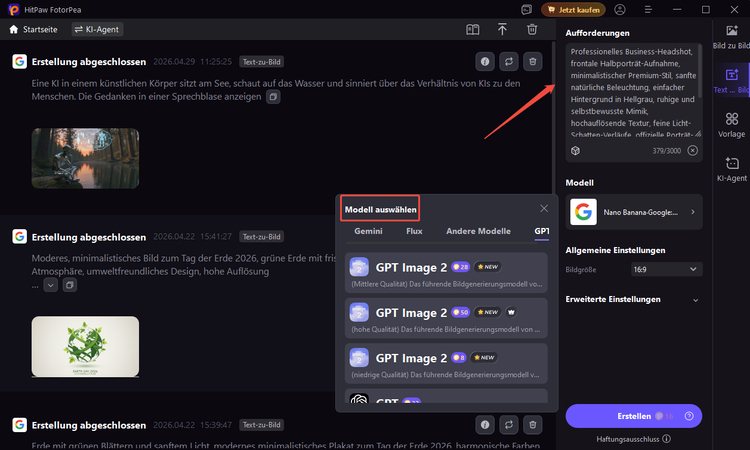The height and width of the screenshot is (450, 750).
Task: Close the Modell auswählen popup
Action: tap(544, 209)
